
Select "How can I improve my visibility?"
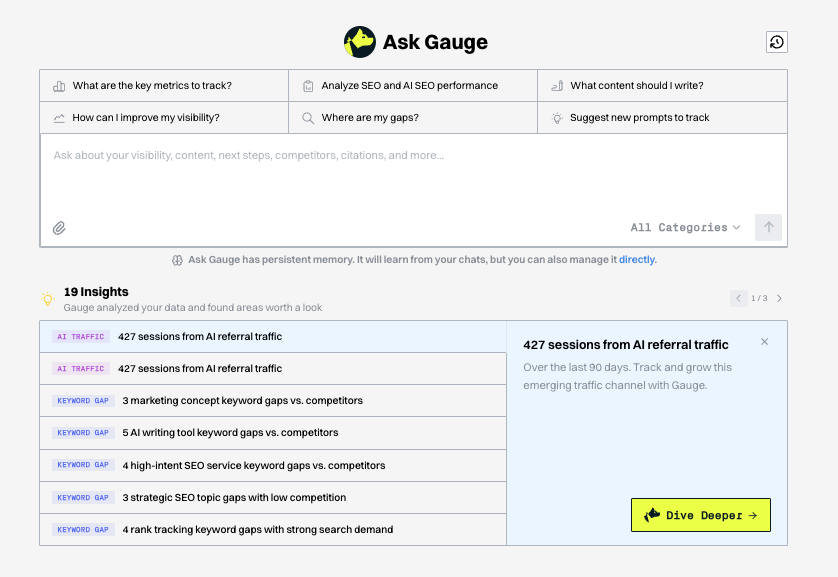[x=164, y=118]
